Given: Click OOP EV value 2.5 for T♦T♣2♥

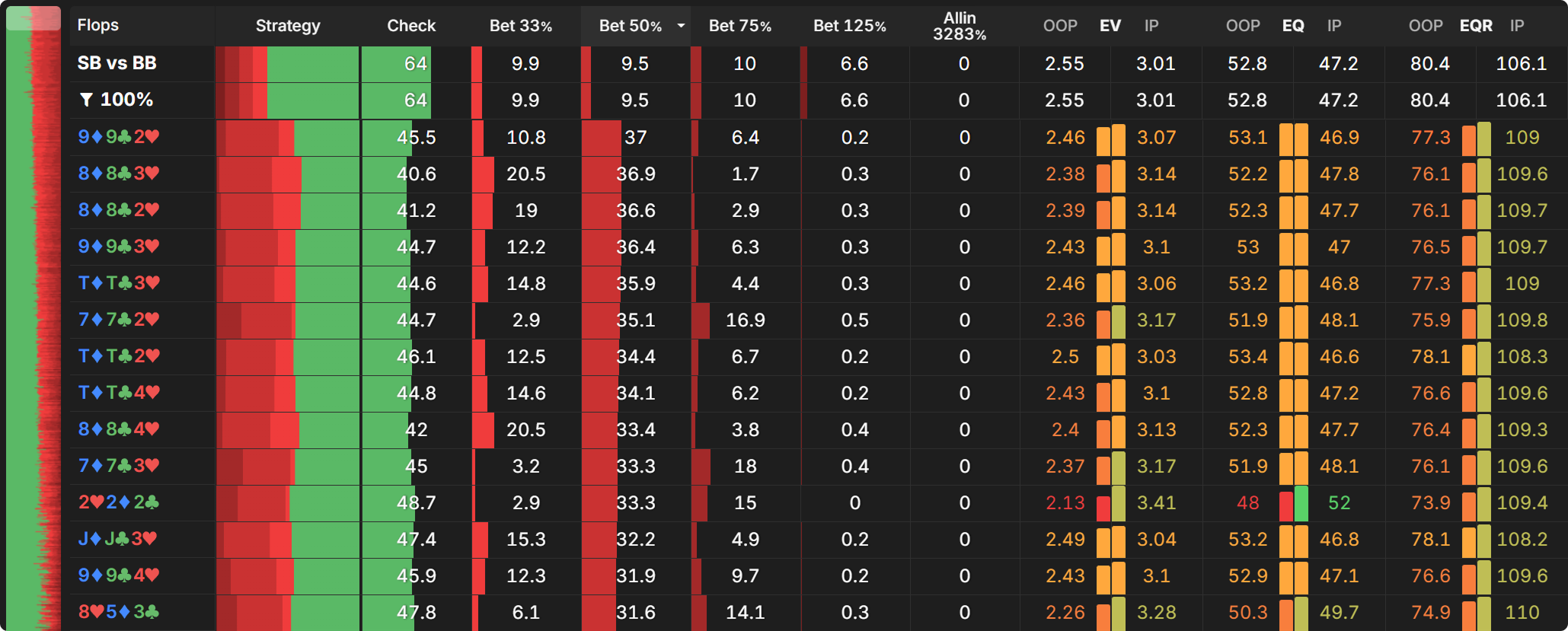Looking at the screenshot, I should coord(1065,357).
